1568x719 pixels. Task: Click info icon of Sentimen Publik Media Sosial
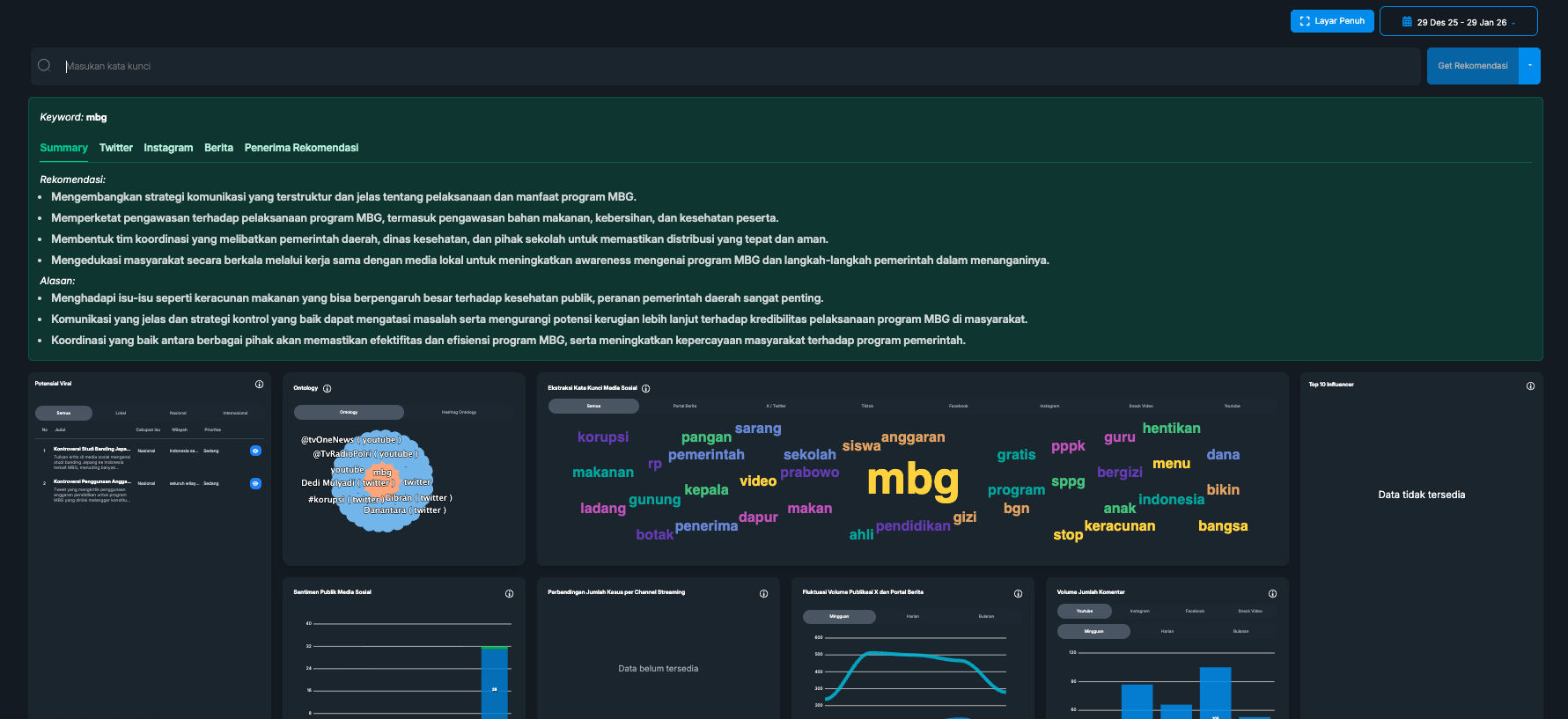509,594
